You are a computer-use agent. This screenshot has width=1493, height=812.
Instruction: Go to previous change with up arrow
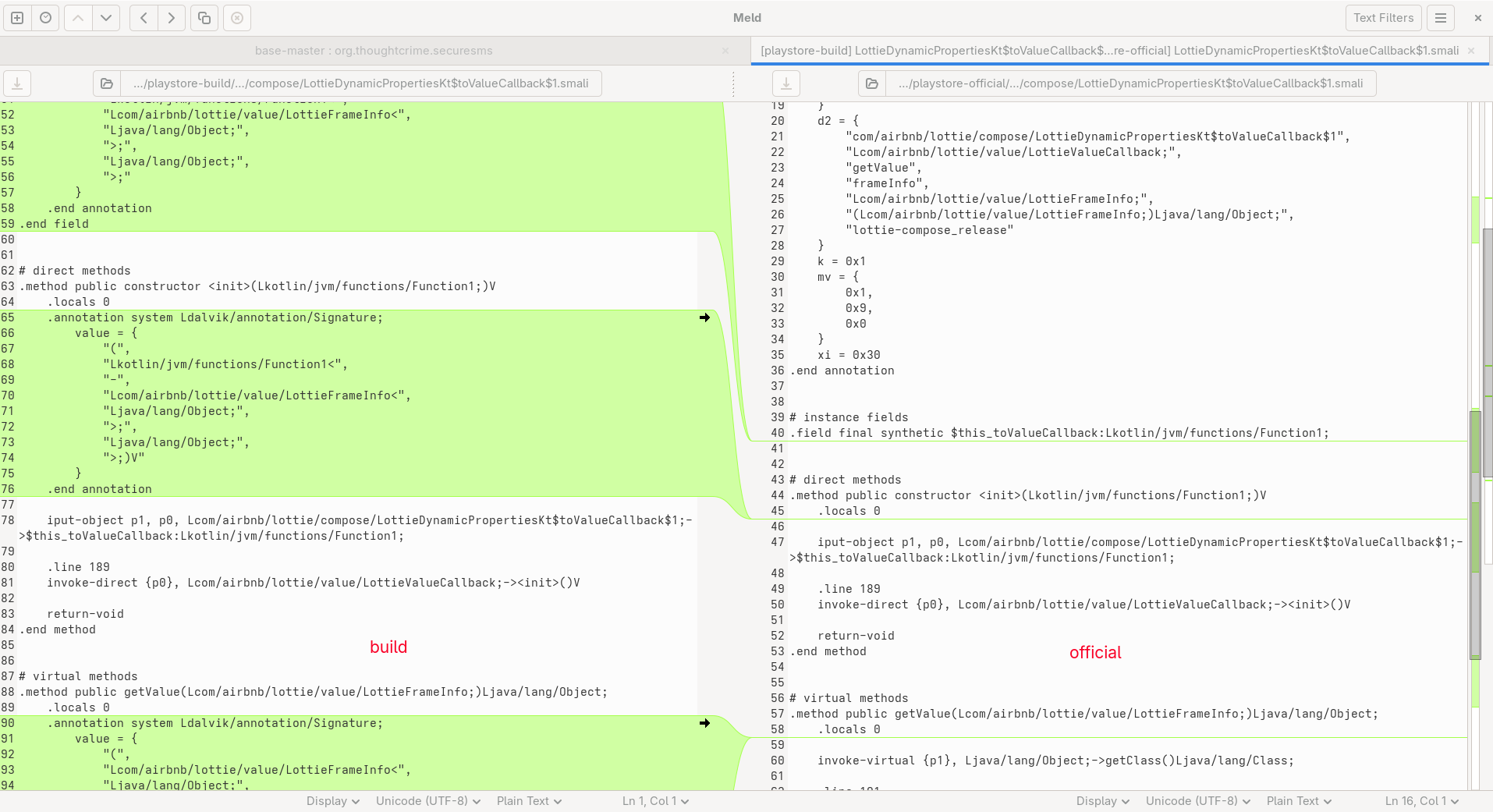pos(78,18)
